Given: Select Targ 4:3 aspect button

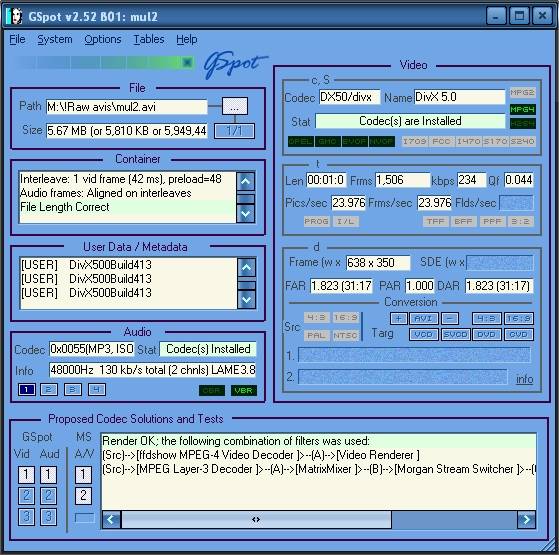Looking at the screenshot, I should 487,318.
